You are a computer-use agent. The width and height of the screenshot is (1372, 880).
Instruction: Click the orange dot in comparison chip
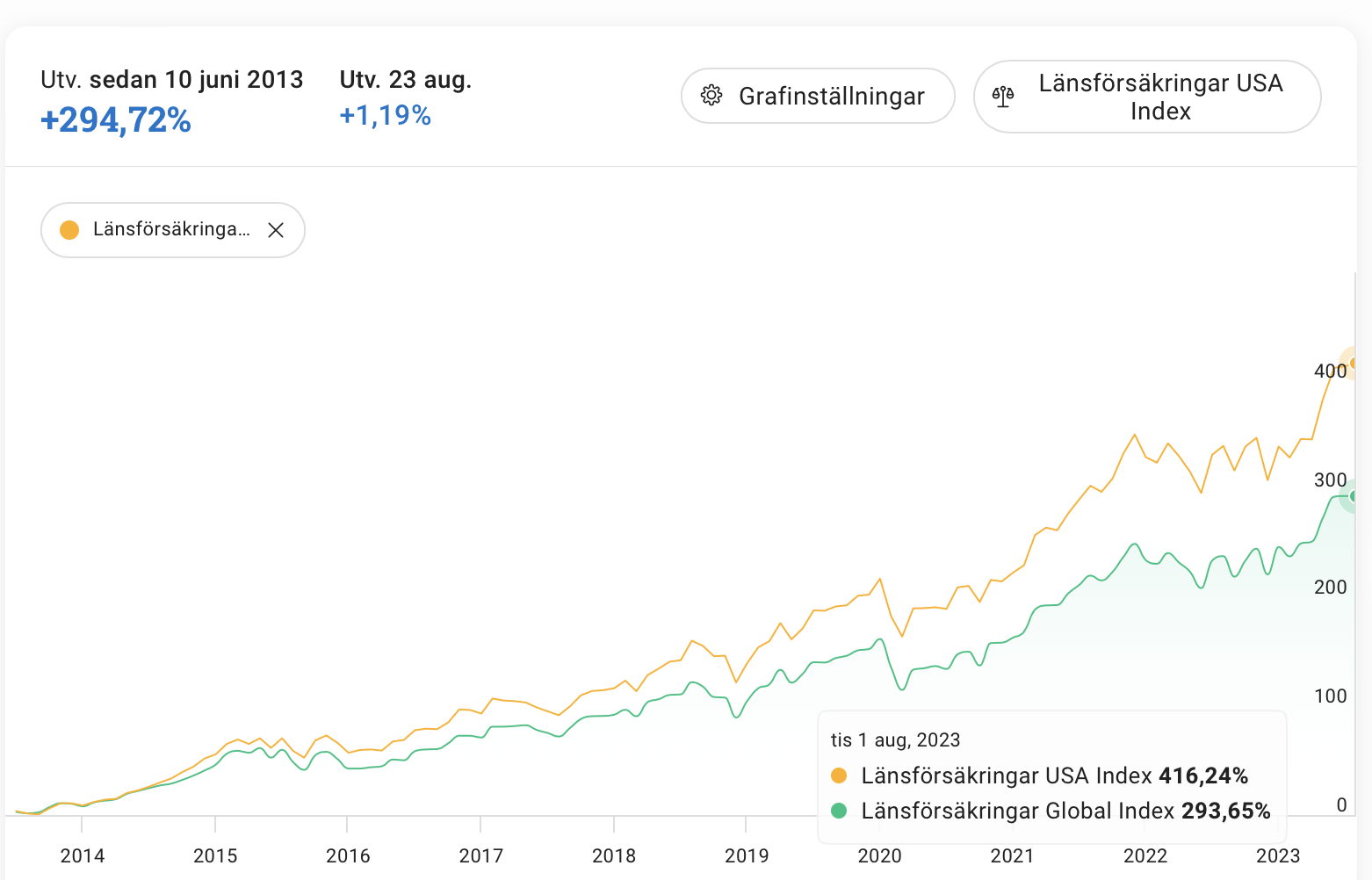coord(69,230)
